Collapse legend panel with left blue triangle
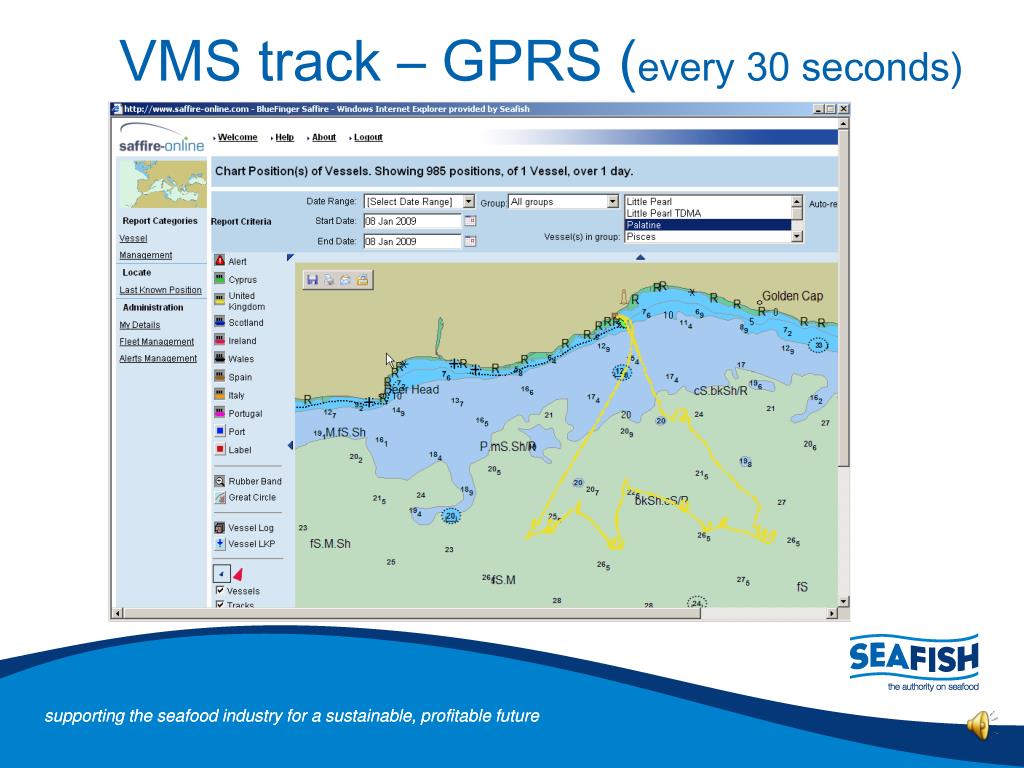Screen dimensions: 1024x768 [291, 445]
